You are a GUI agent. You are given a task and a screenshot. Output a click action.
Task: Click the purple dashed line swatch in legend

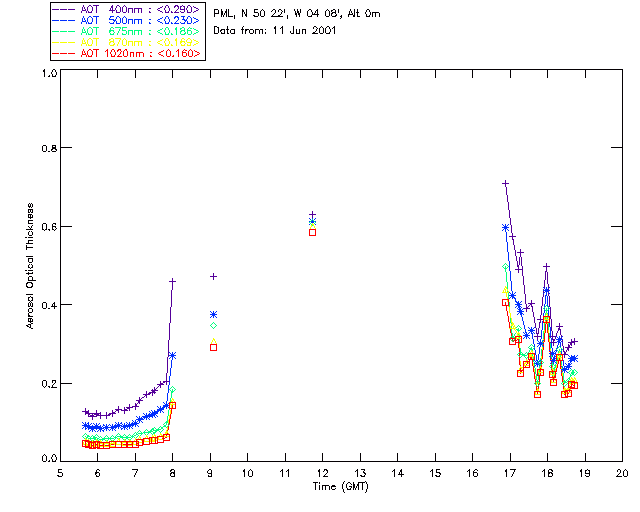65,9
